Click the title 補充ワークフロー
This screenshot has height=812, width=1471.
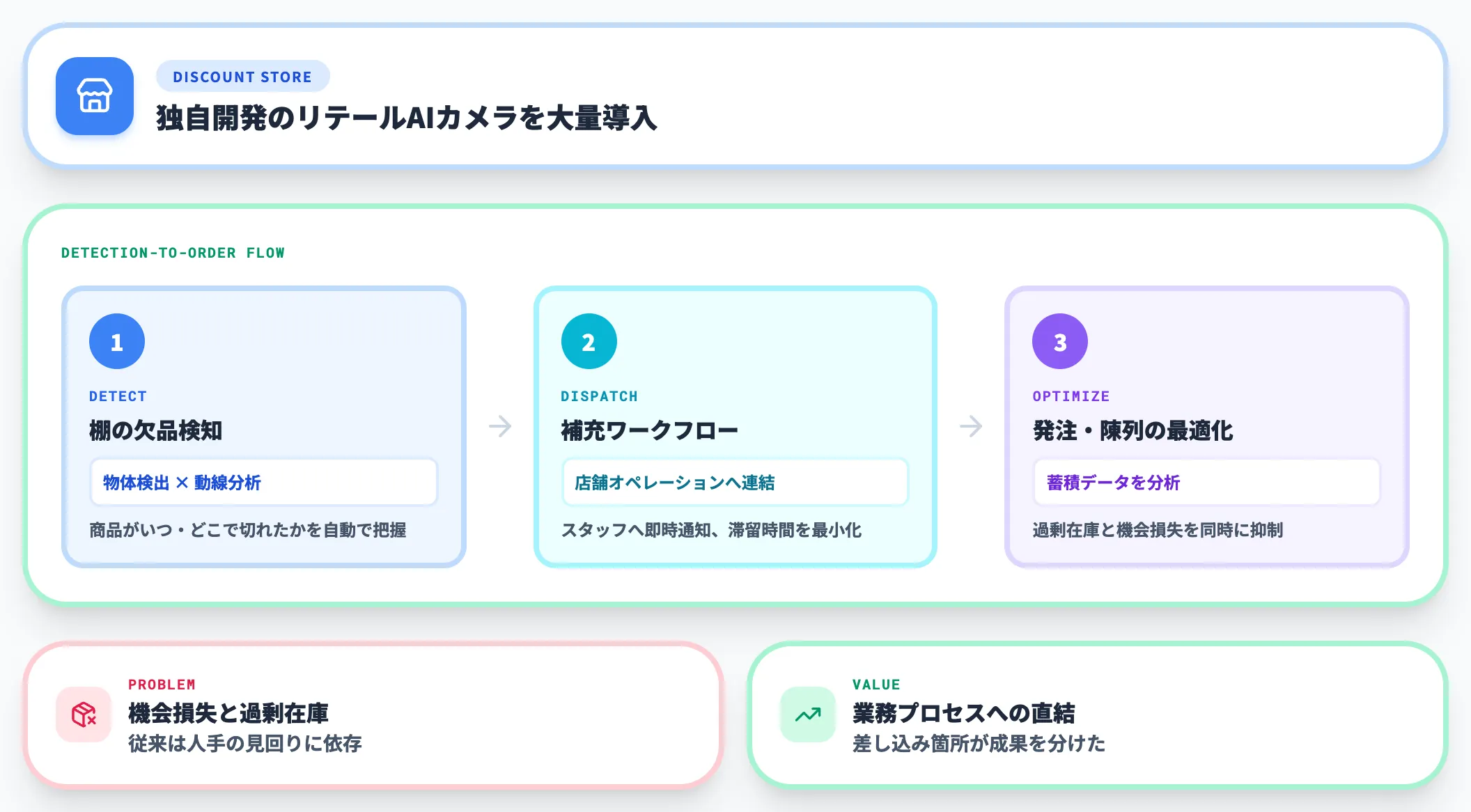click(x=649, y=430)
